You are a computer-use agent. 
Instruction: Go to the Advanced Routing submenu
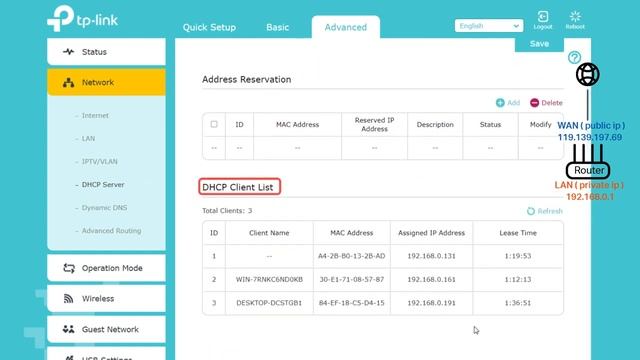[111, 231]
